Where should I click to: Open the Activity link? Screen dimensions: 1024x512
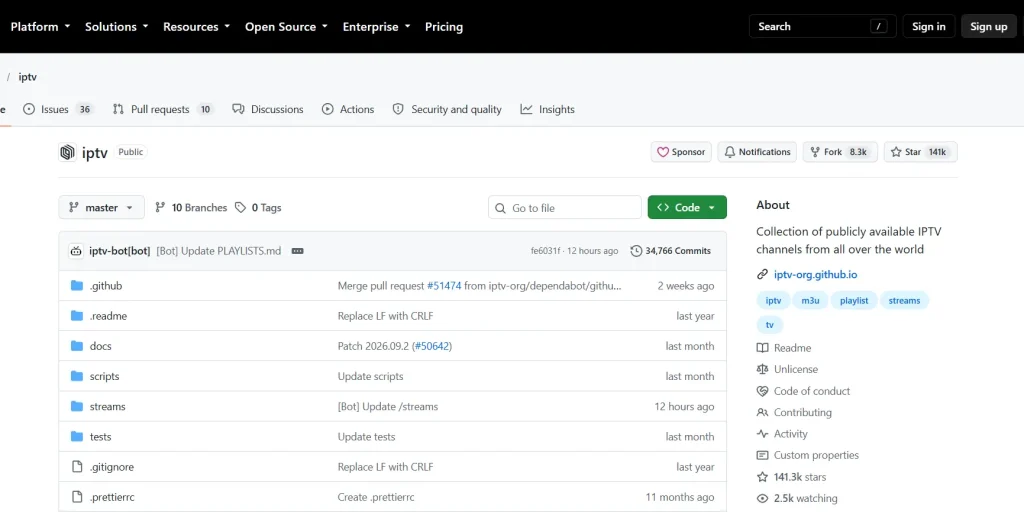[782, 434]
